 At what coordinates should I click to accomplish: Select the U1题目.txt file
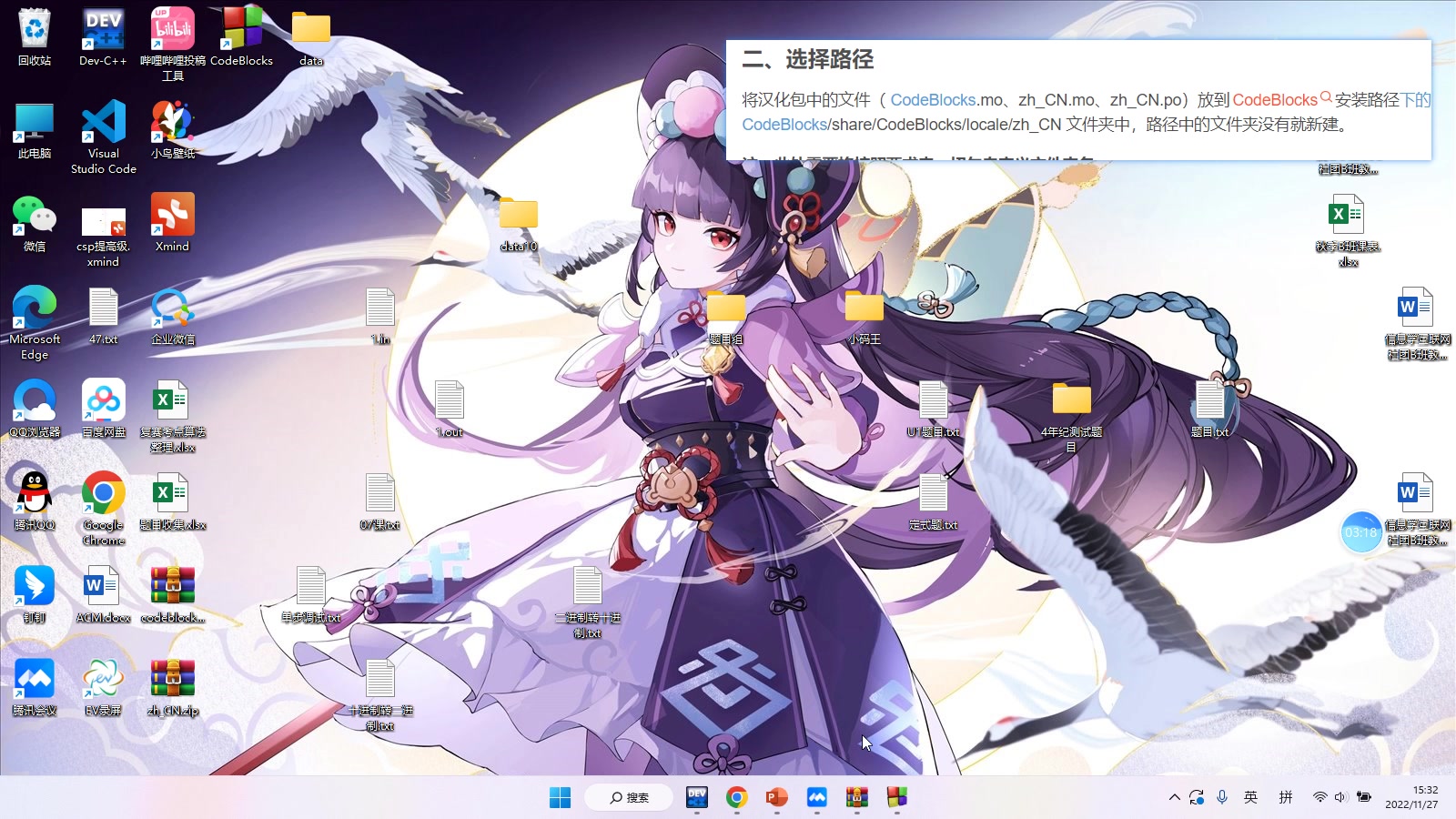click(x=934, y=409)
